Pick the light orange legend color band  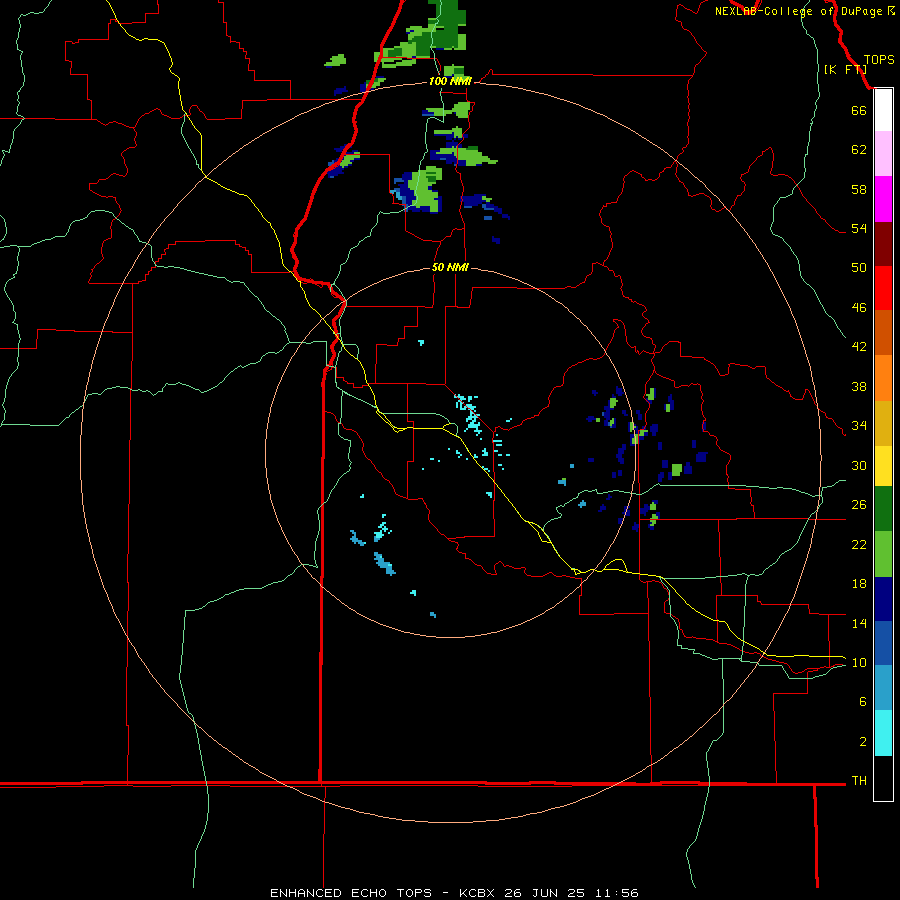pyautogui.click(x=883, y=378)
